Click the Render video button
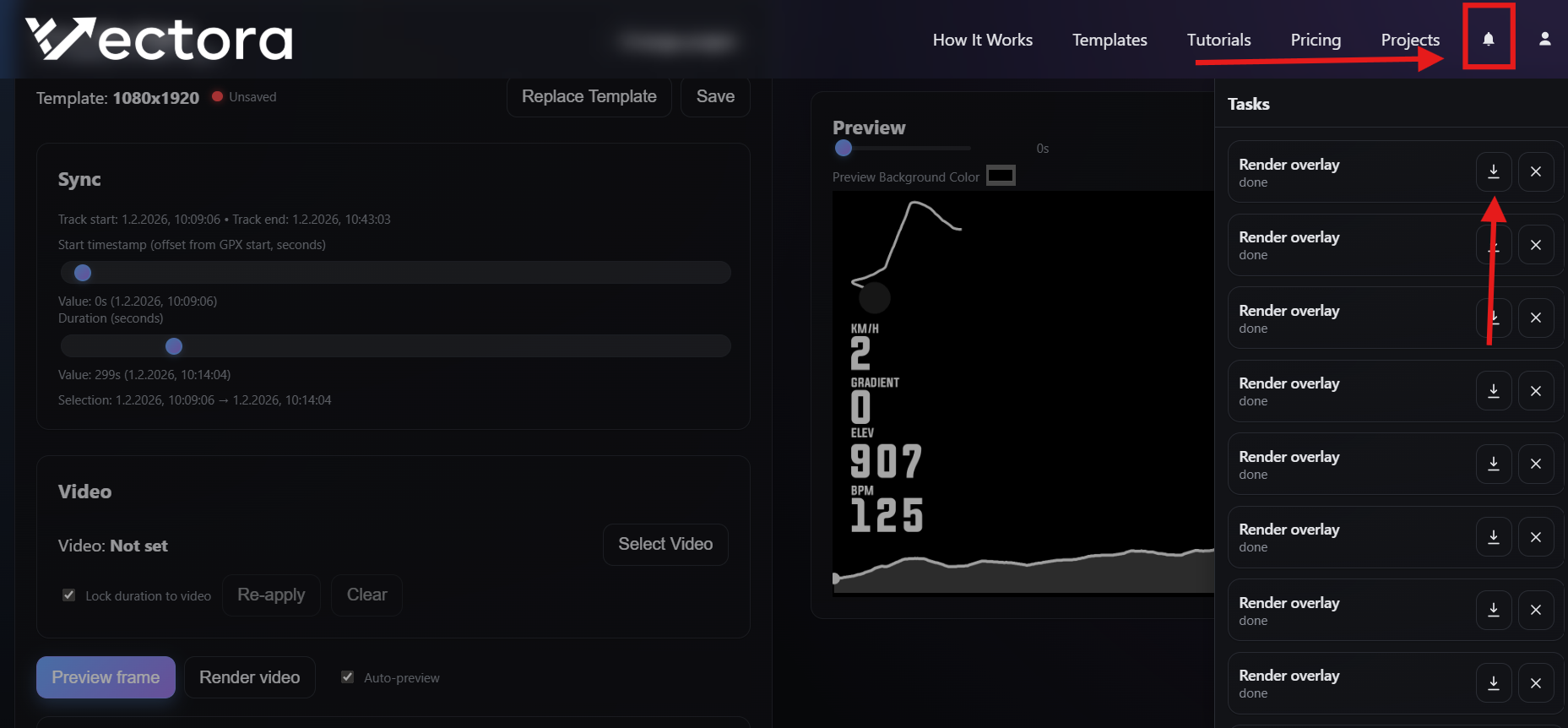 249,677
